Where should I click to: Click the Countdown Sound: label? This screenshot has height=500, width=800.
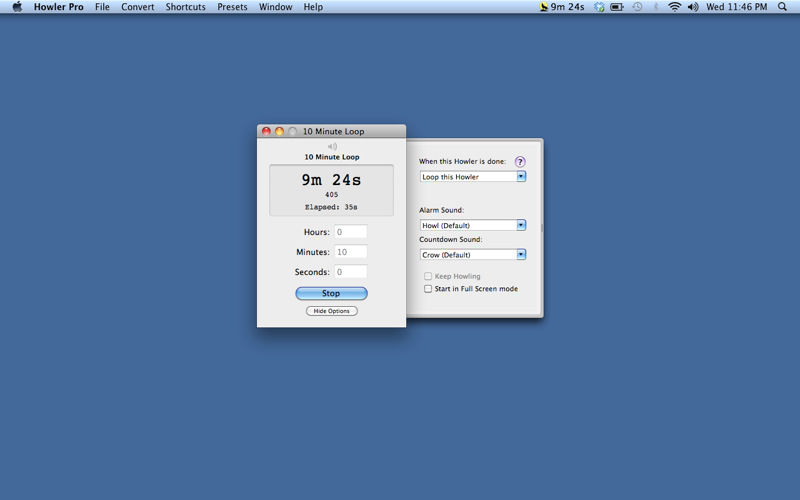(x=451, y=239)
